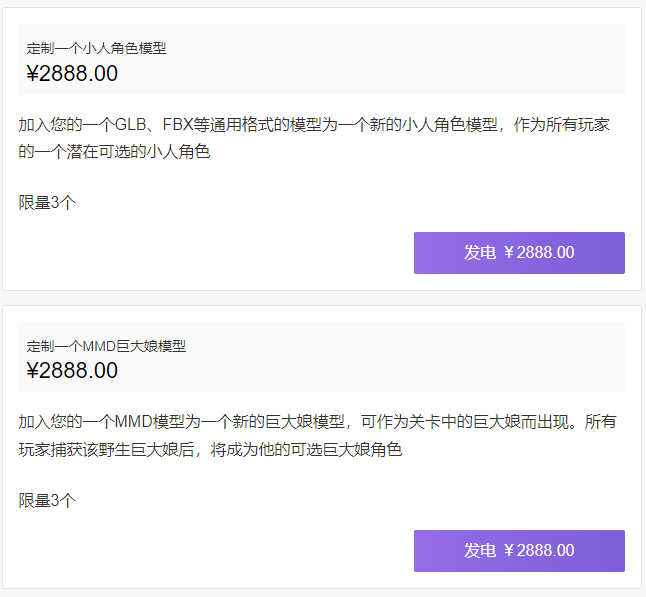Viewport: 646px width, 597px height.
Task: Click 限量3个 text in the MMD巨大娘 card
Action: [47, 500]
